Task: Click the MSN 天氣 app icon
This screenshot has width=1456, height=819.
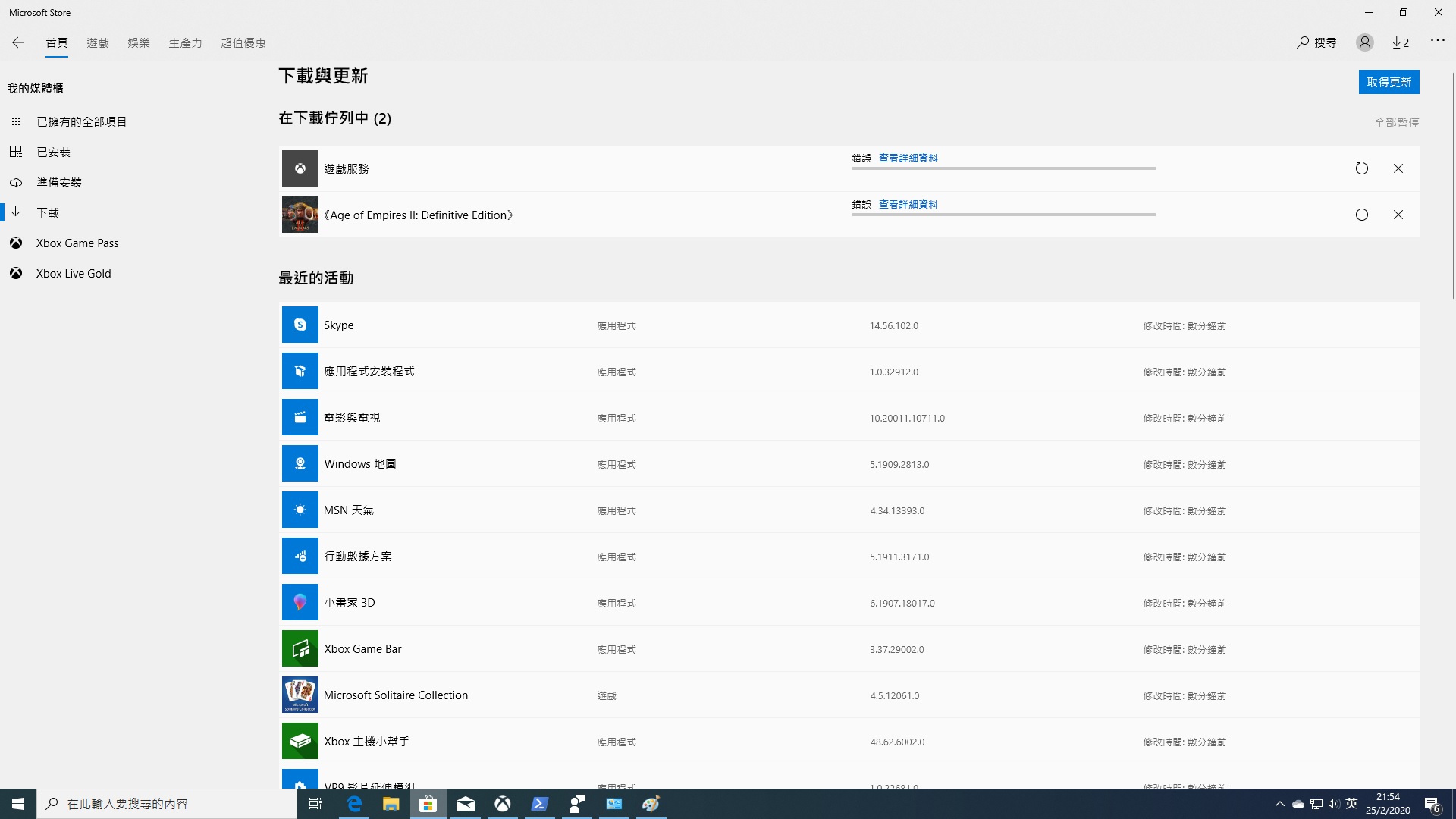Action: [x=300, y=510]
